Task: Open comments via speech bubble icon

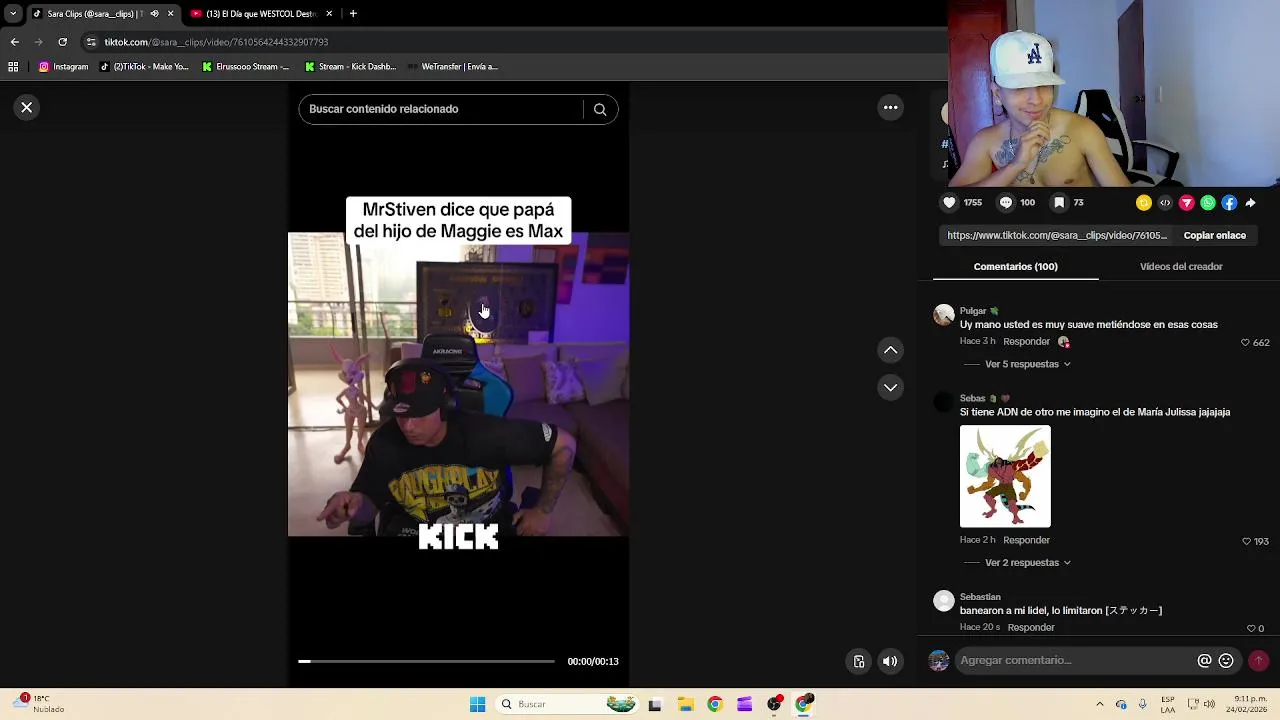Action: pyautogui.click(x=1006, y=202)
